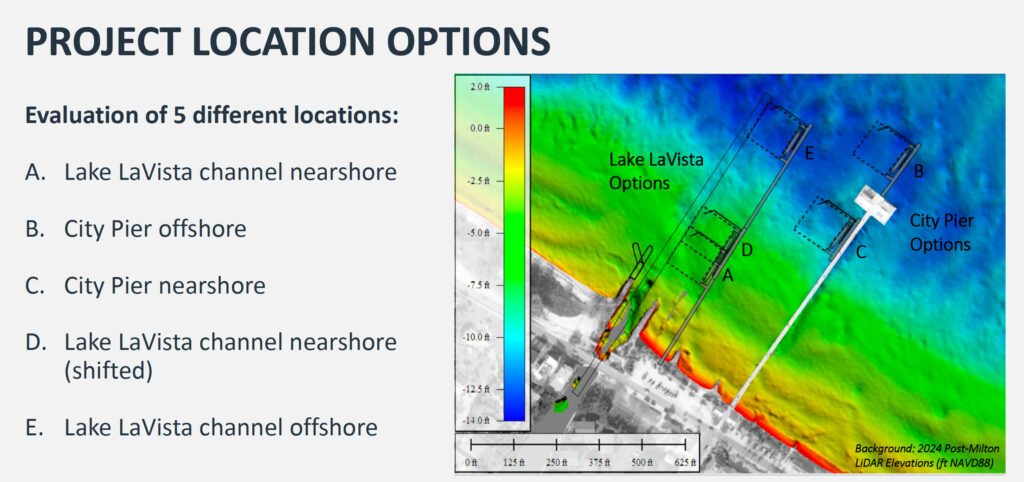Select list item B, City Pier offshore
The width and height of the screenshot is (1024, 482).
tap(136, 229)
